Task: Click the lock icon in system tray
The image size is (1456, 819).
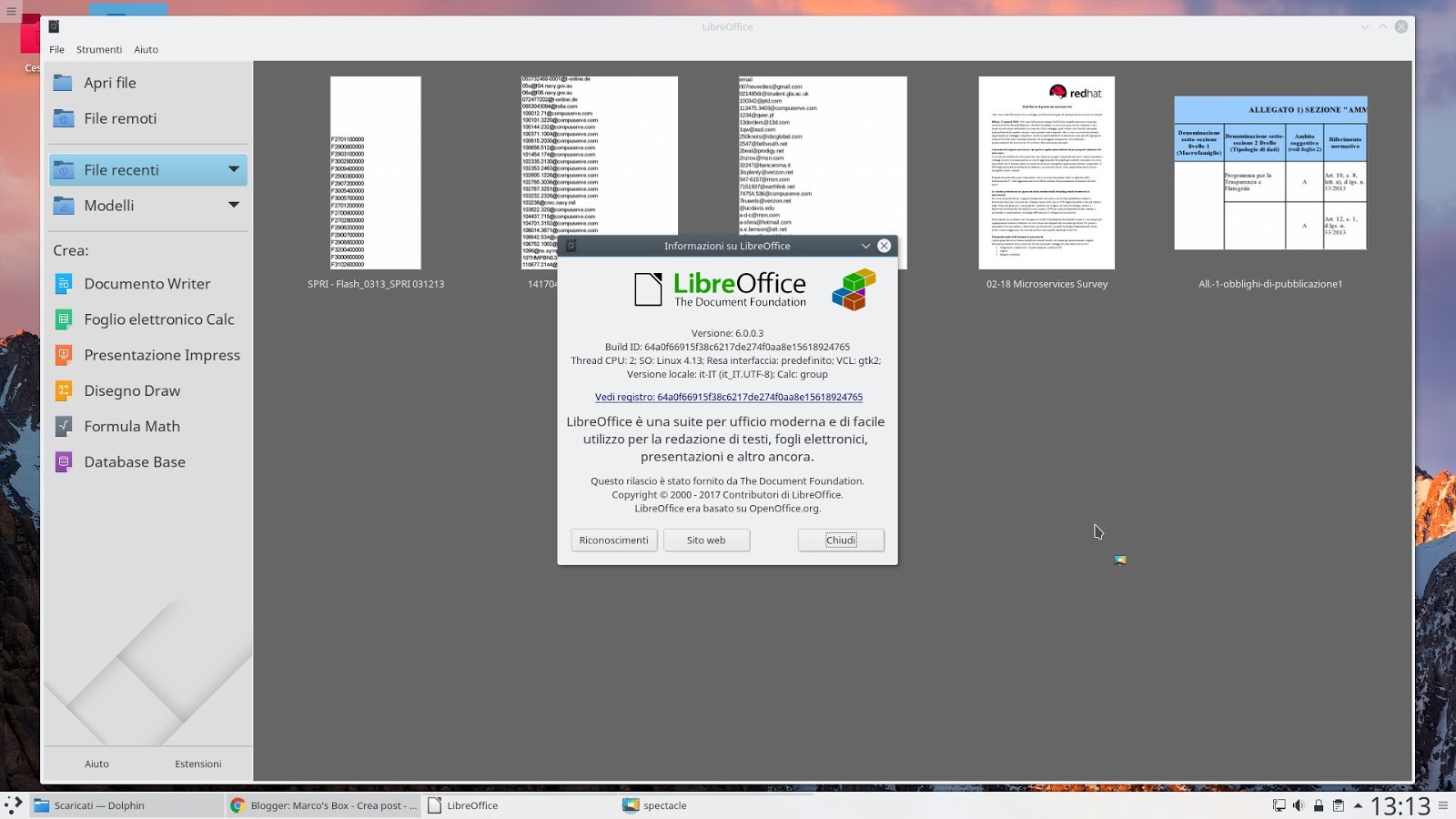Action: click(1319, 805)
